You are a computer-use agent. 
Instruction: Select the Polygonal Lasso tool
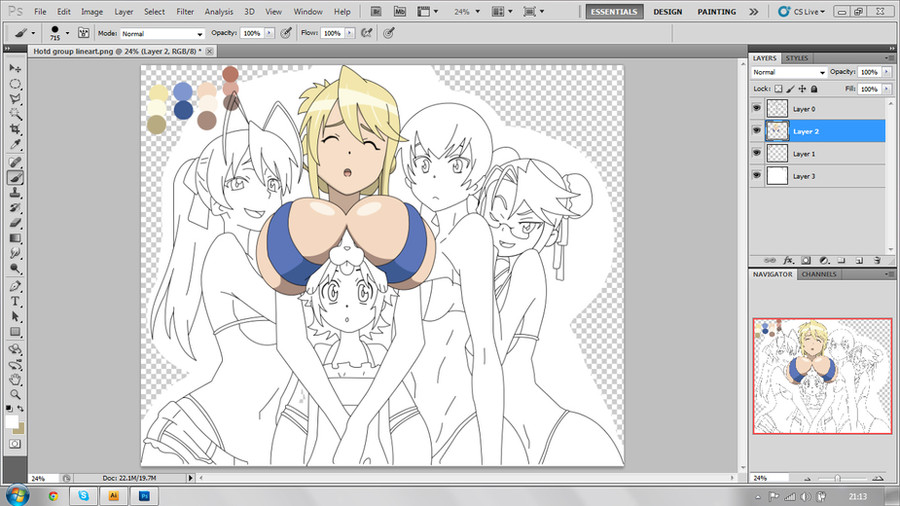tap(15, 99)
